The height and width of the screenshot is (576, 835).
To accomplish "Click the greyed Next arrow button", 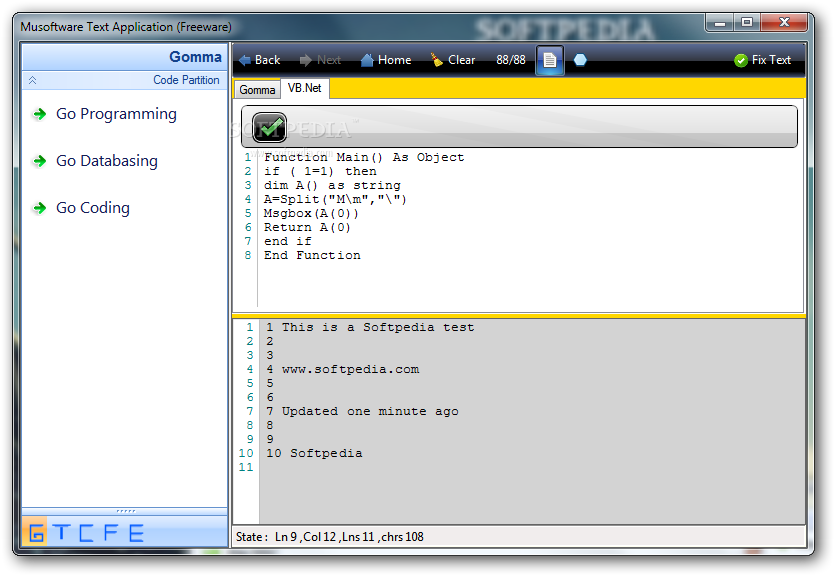I will click(x=320, y=60).
